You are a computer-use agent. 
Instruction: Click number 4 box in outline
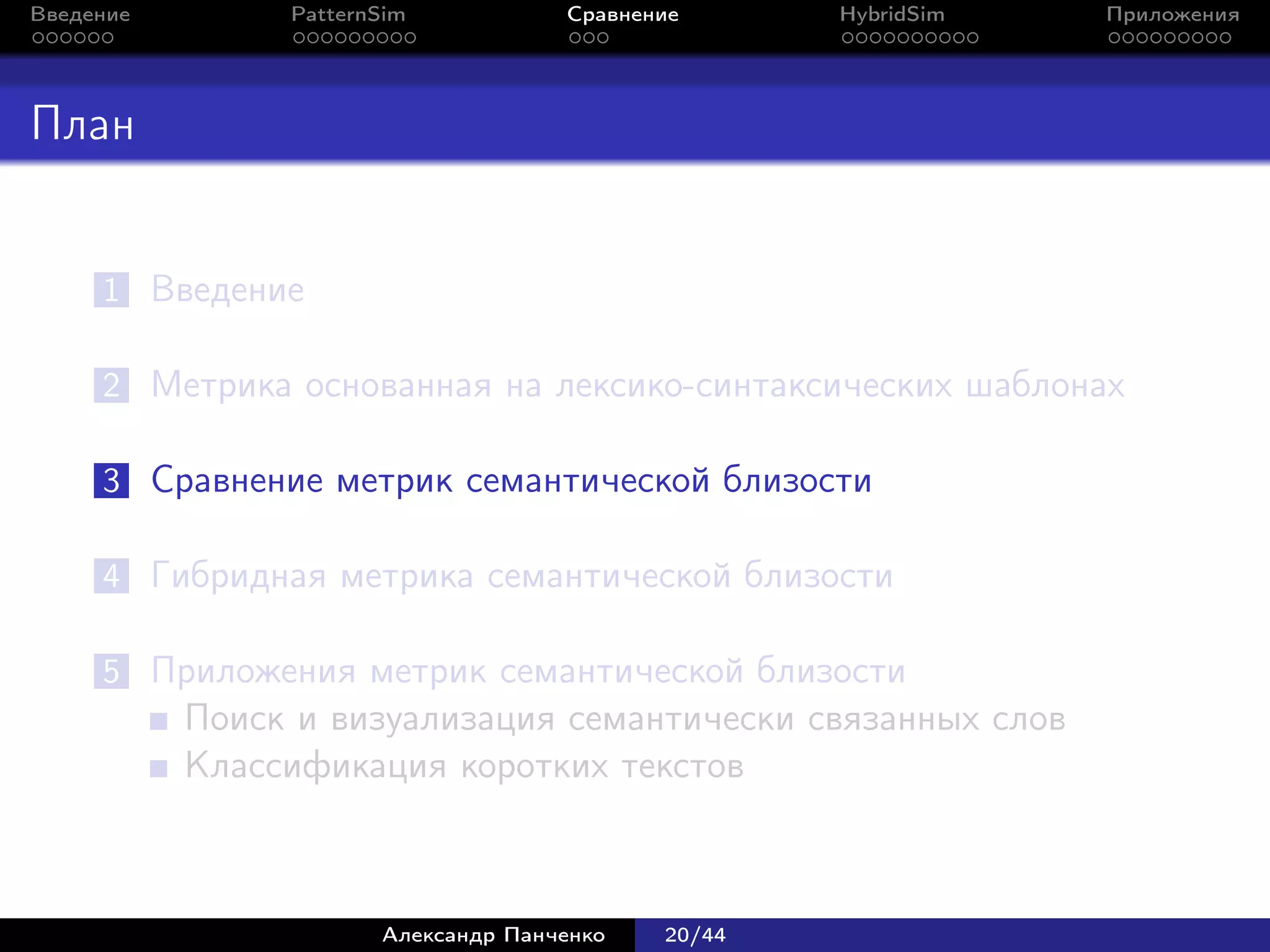[112, 576]
